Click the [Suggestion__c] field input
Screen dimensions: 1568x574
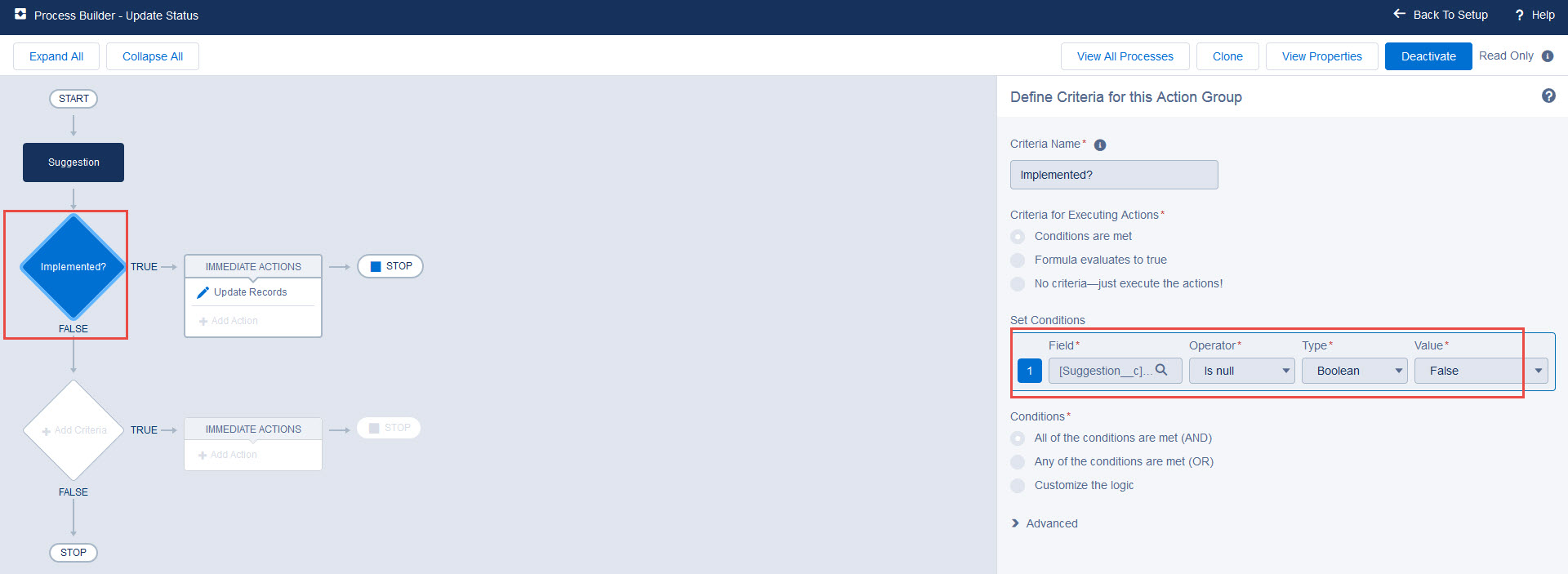click(x=1116, y=371)
